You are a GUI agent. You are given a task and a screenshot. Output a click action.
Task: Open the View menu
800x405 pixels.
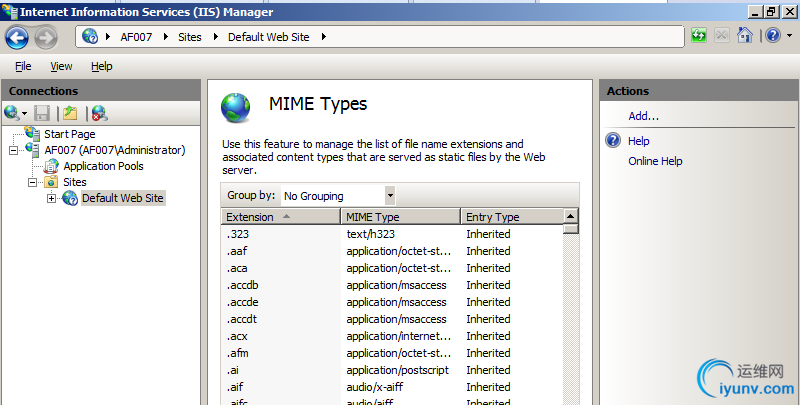pos(61,66)
